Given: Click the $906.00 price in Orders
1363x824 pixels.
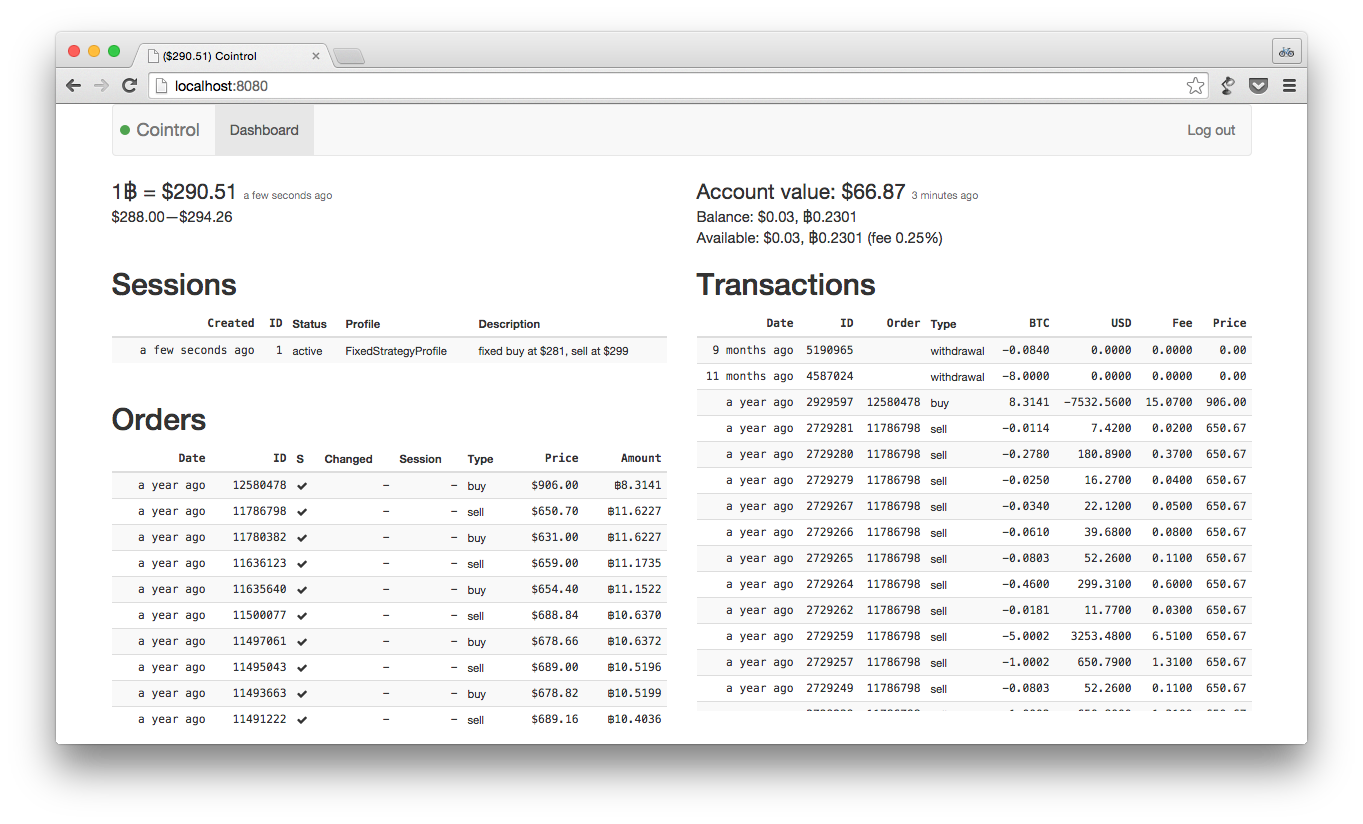Looking at the screenshot, I should 555,485.
